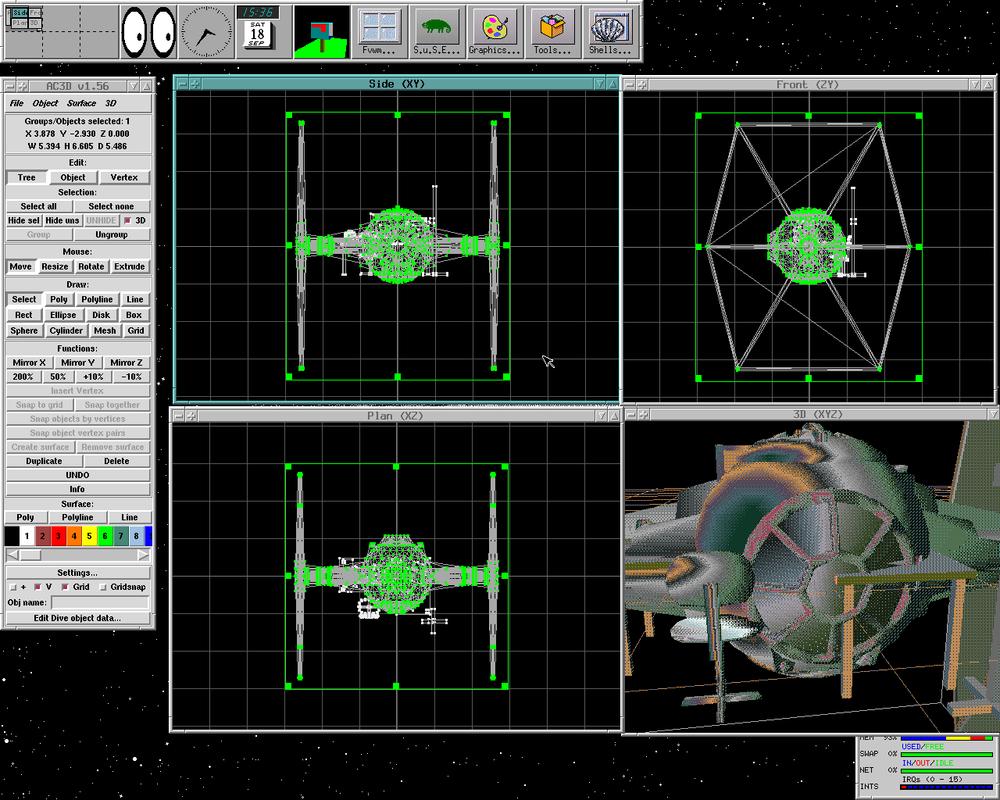Click the desktop pager in the top bar
Image resolution: width=1000 pixels, height=800 pixels.
[x=61, y=32]
